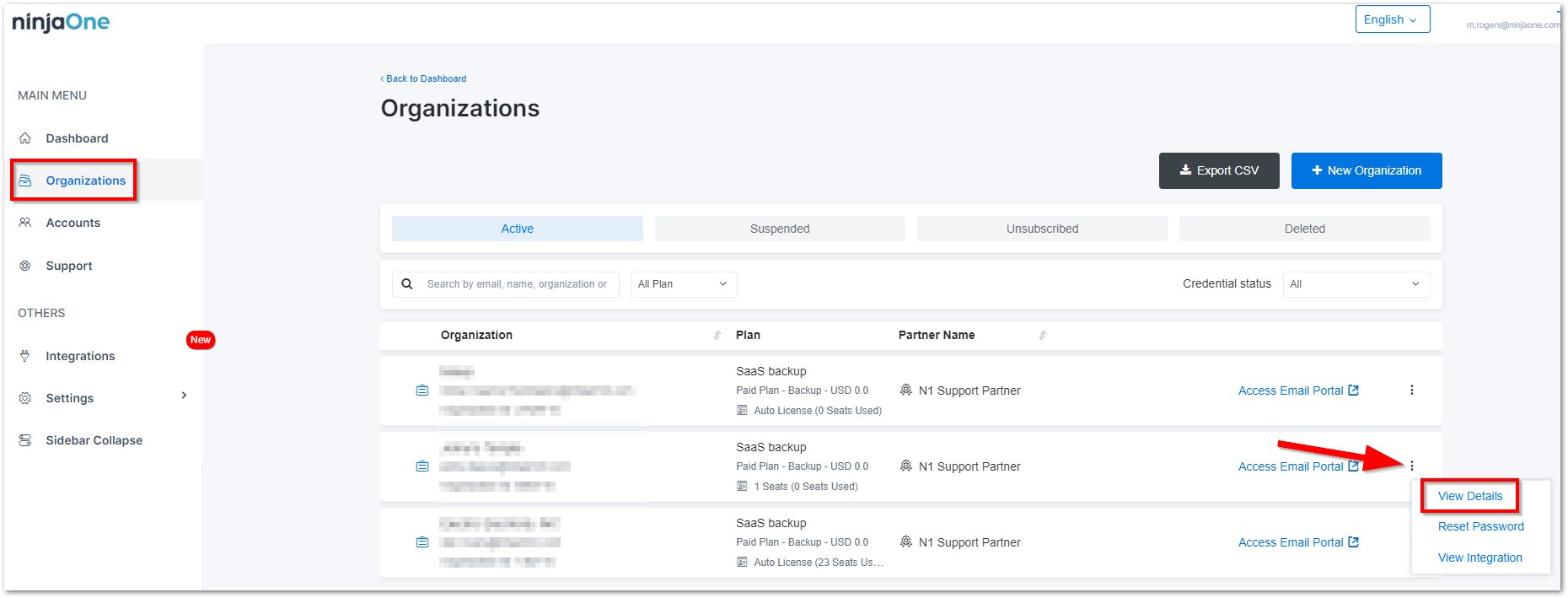Click the NinjaOne logo
This screenshot has height=598, width=1568.
(x=61, y=22)
